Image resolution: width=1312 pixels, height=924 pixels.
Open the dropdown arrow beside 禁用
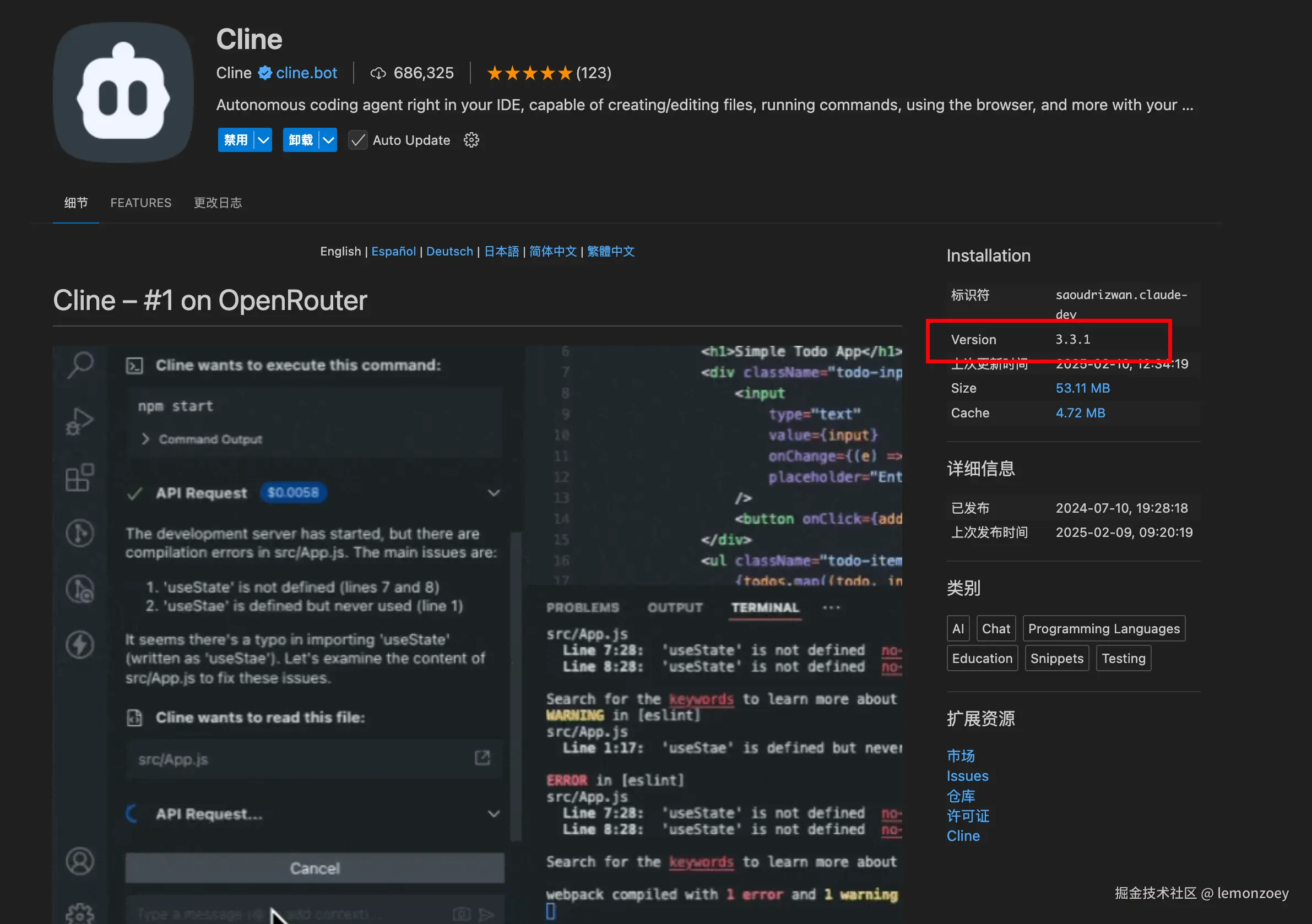tap(263, 140)
